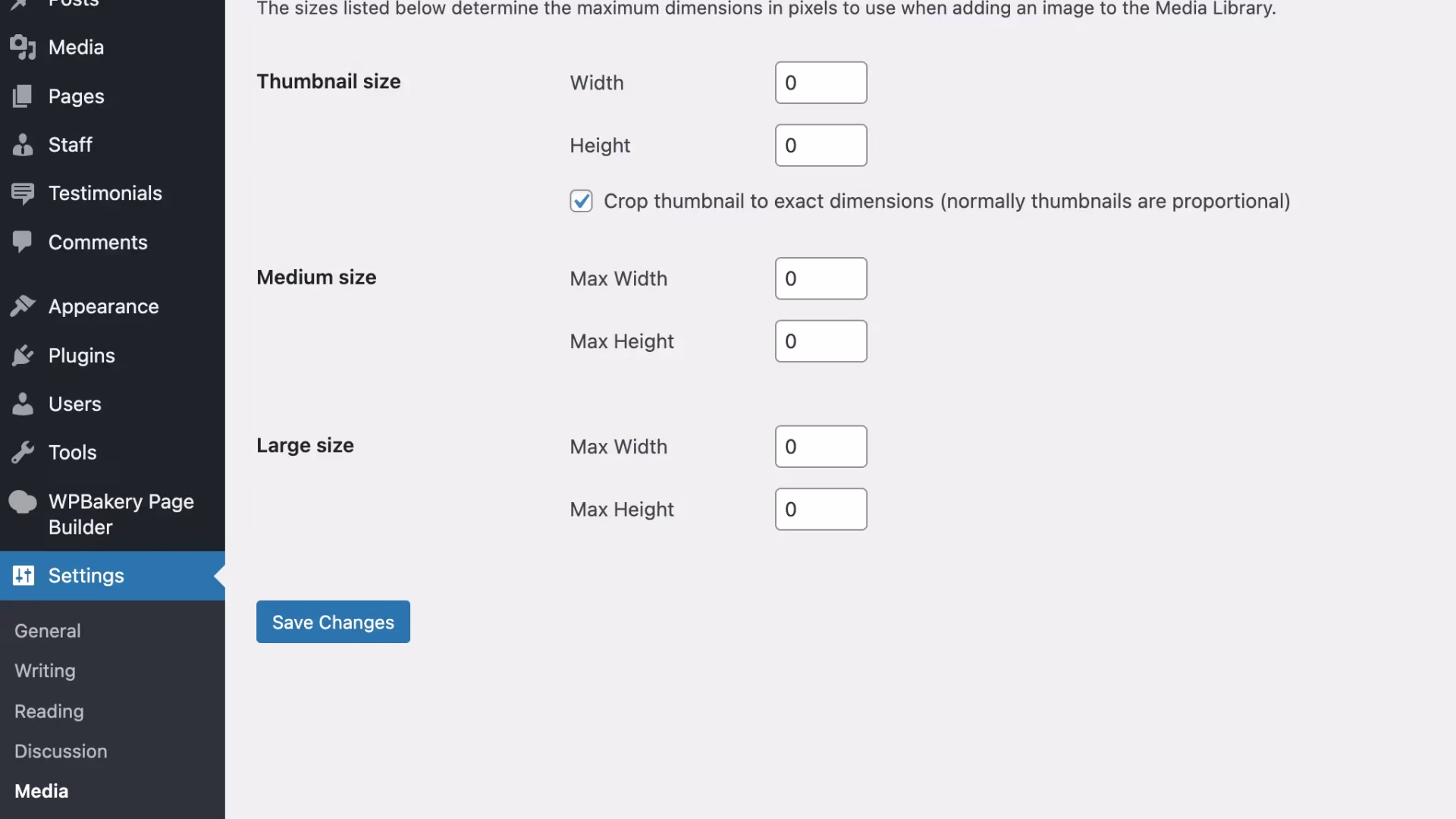Click the Pages icon in sidebar

tap(23, 96)
